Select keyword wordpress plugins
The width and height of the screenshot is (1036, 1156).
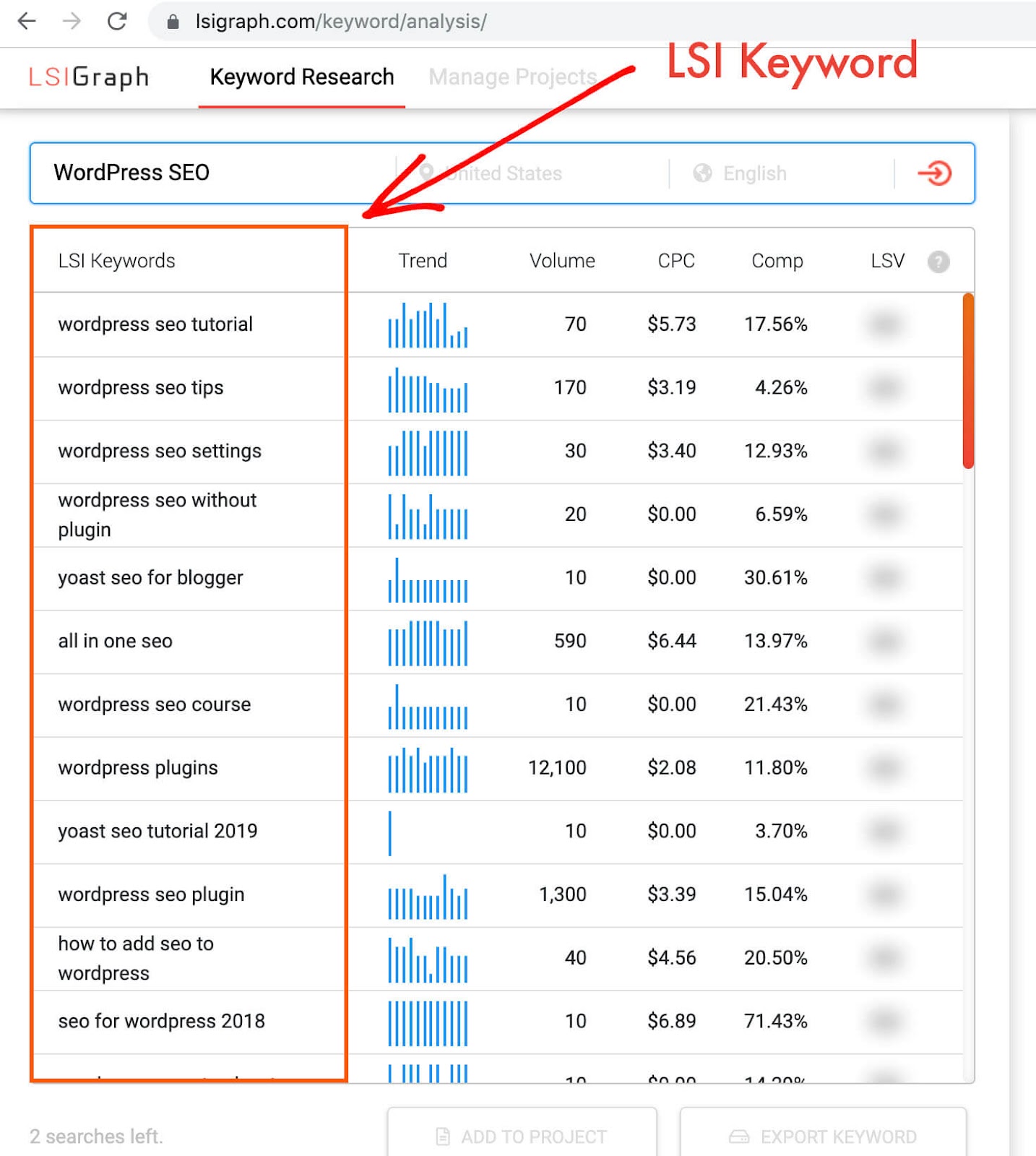coord(138,768)
